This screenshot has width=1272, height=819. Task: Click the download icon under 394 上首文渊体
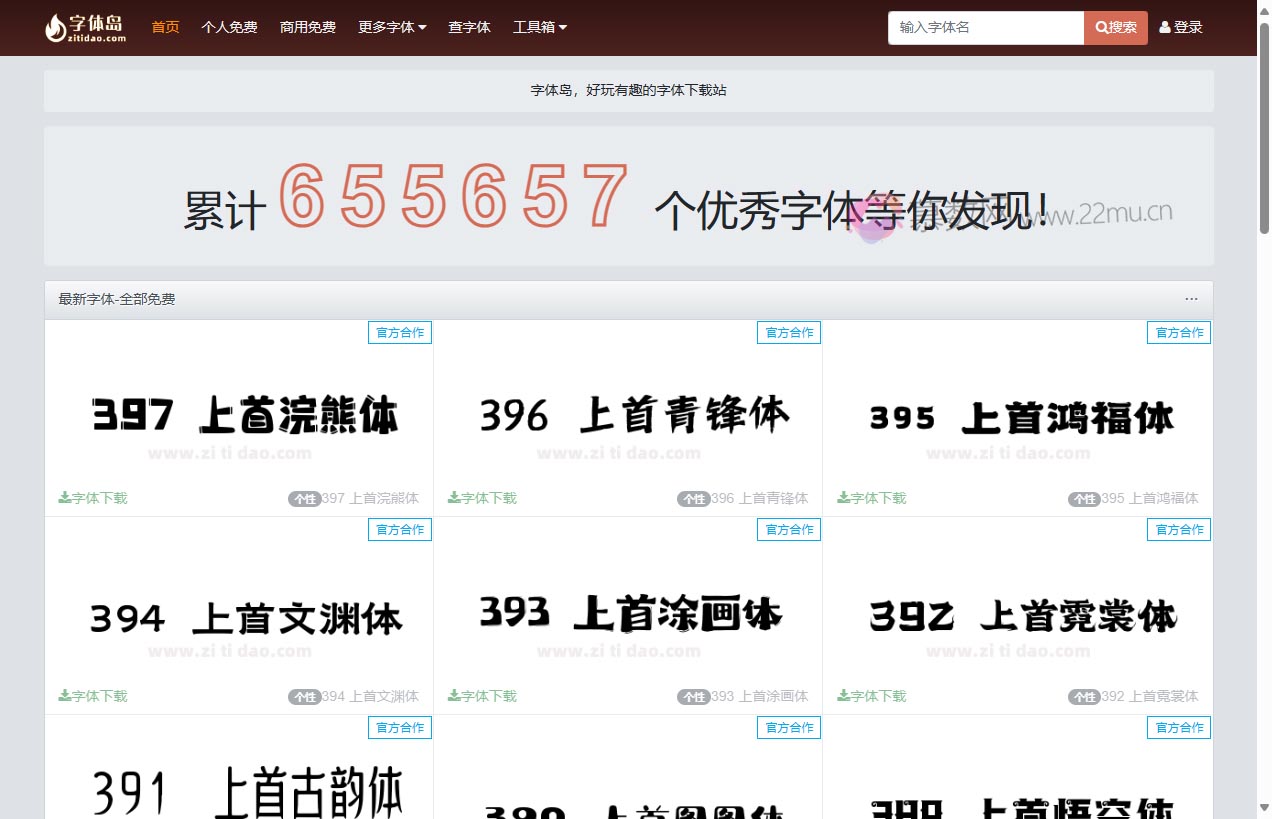pos(62,695)
